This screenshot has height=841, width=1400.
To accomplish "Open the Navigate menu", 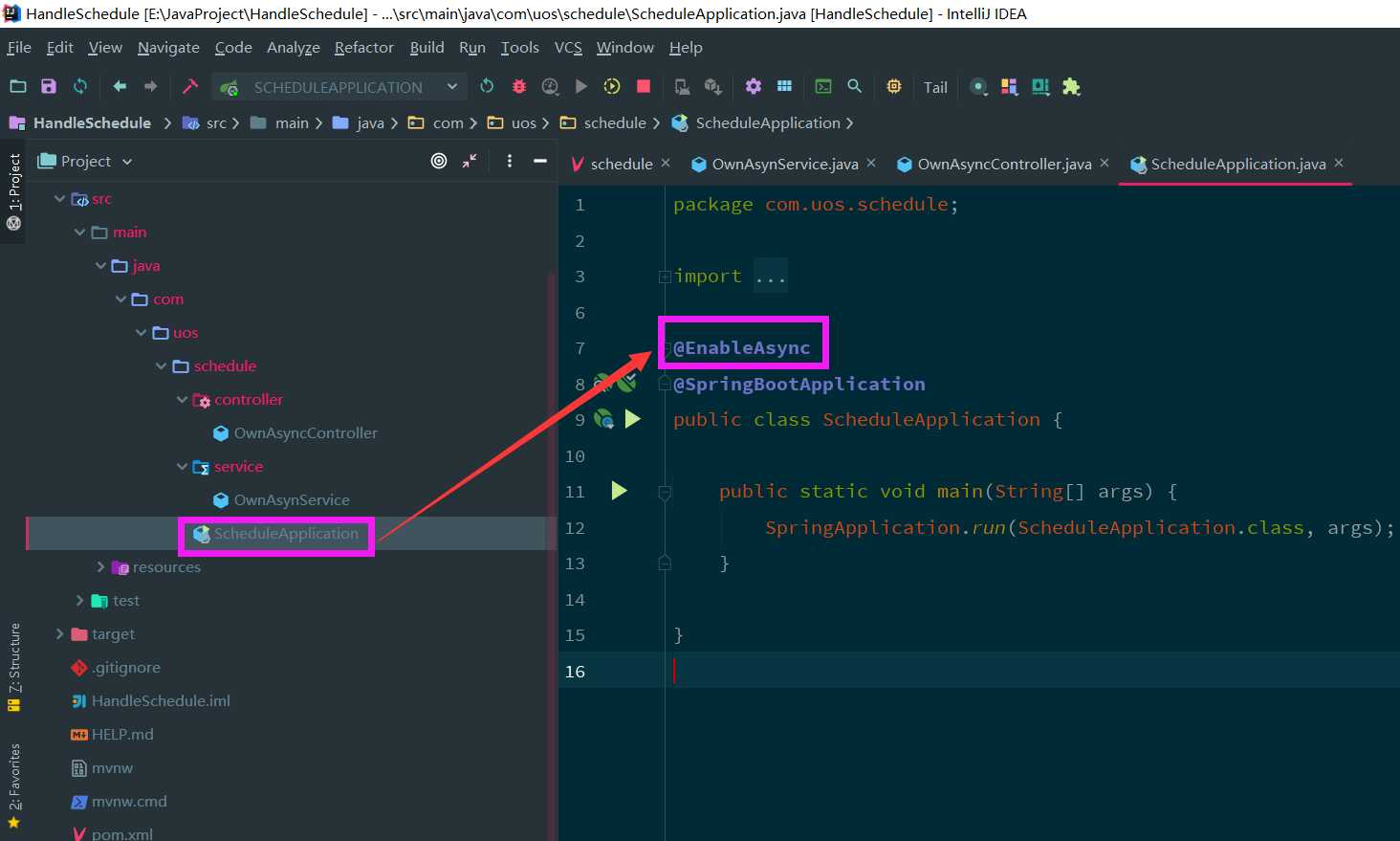I will click(x=168, y=47).
